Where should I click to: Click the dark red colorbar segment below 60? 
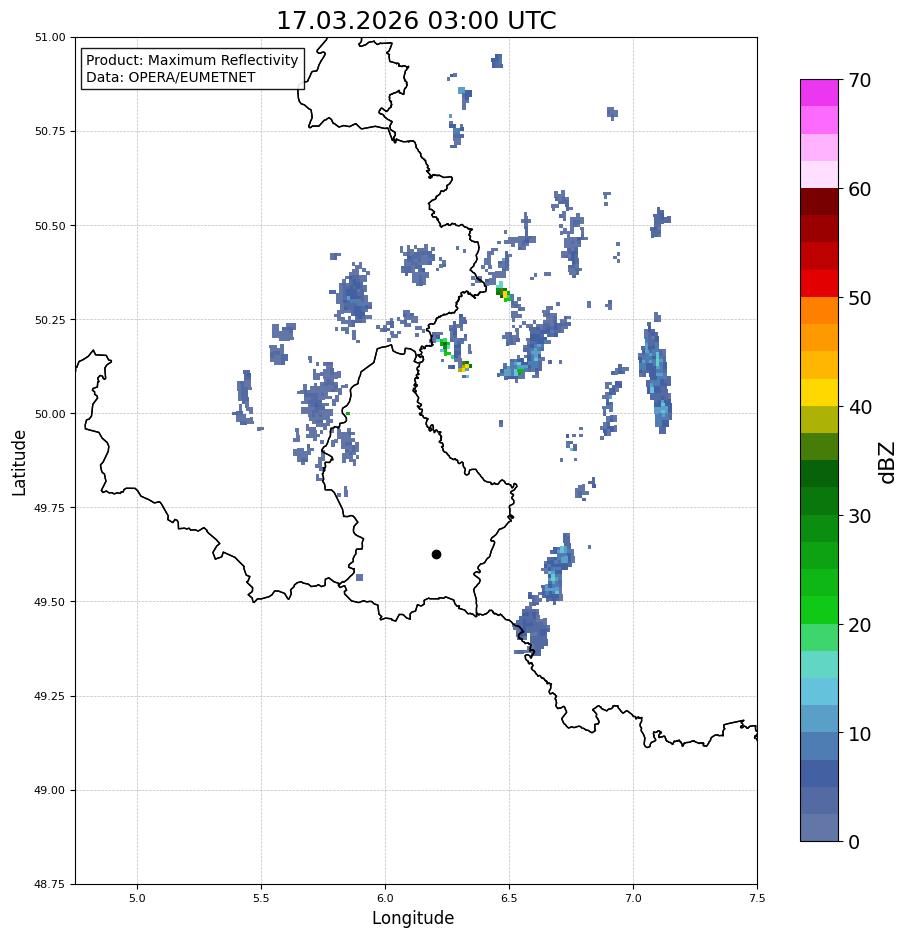(820, 201)
